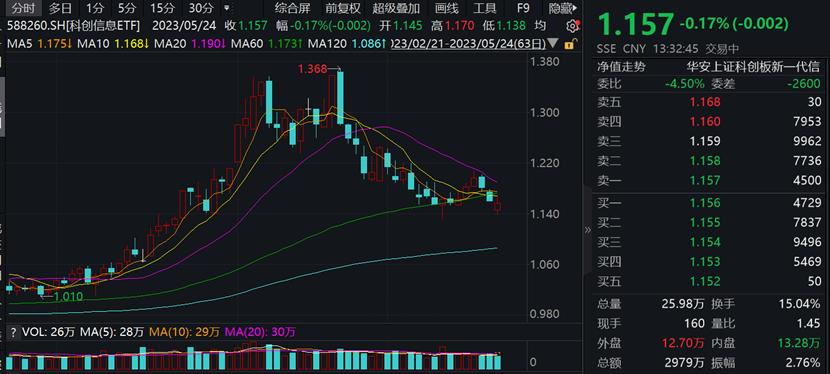The image size is (830, 374).
Task: Switch to 多日 multi-day tab
Action: pos(60,8)
